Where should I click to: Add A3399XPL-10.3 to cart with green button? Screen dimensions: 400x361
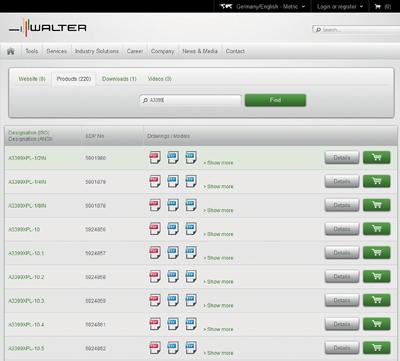tap(377, 300)
